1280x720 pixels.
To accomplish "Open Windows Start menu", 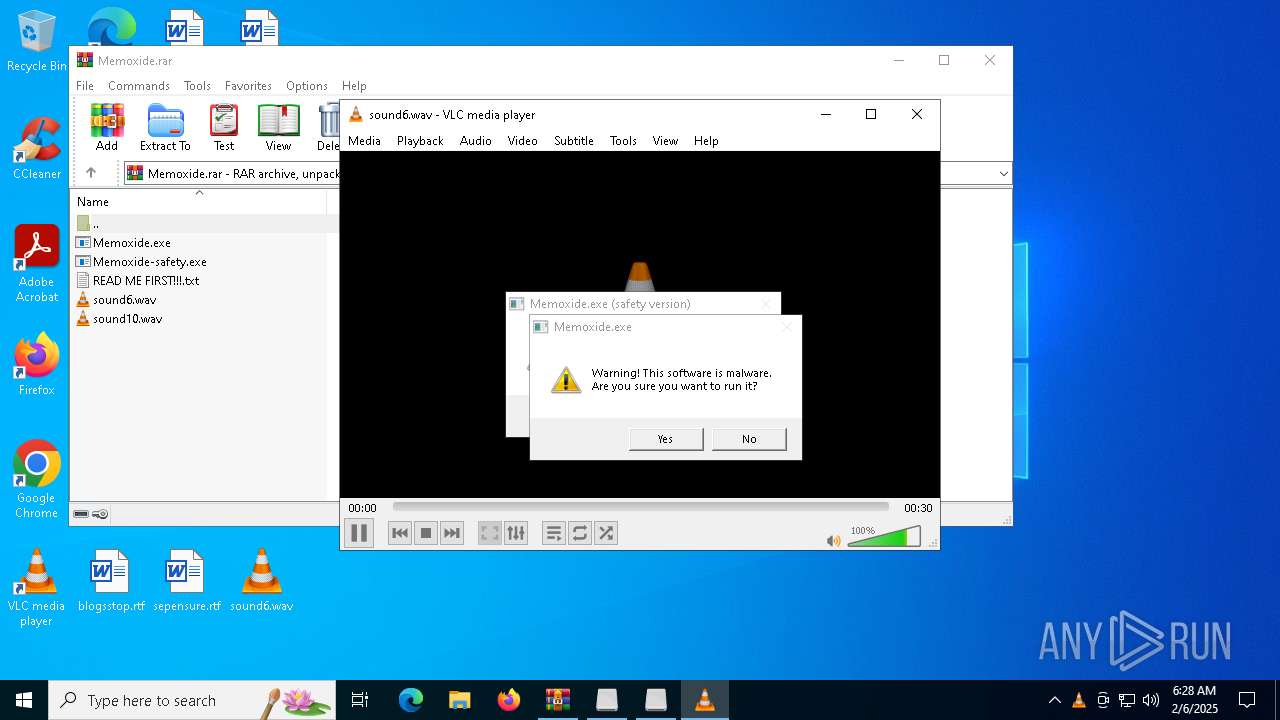I will 24,700.
